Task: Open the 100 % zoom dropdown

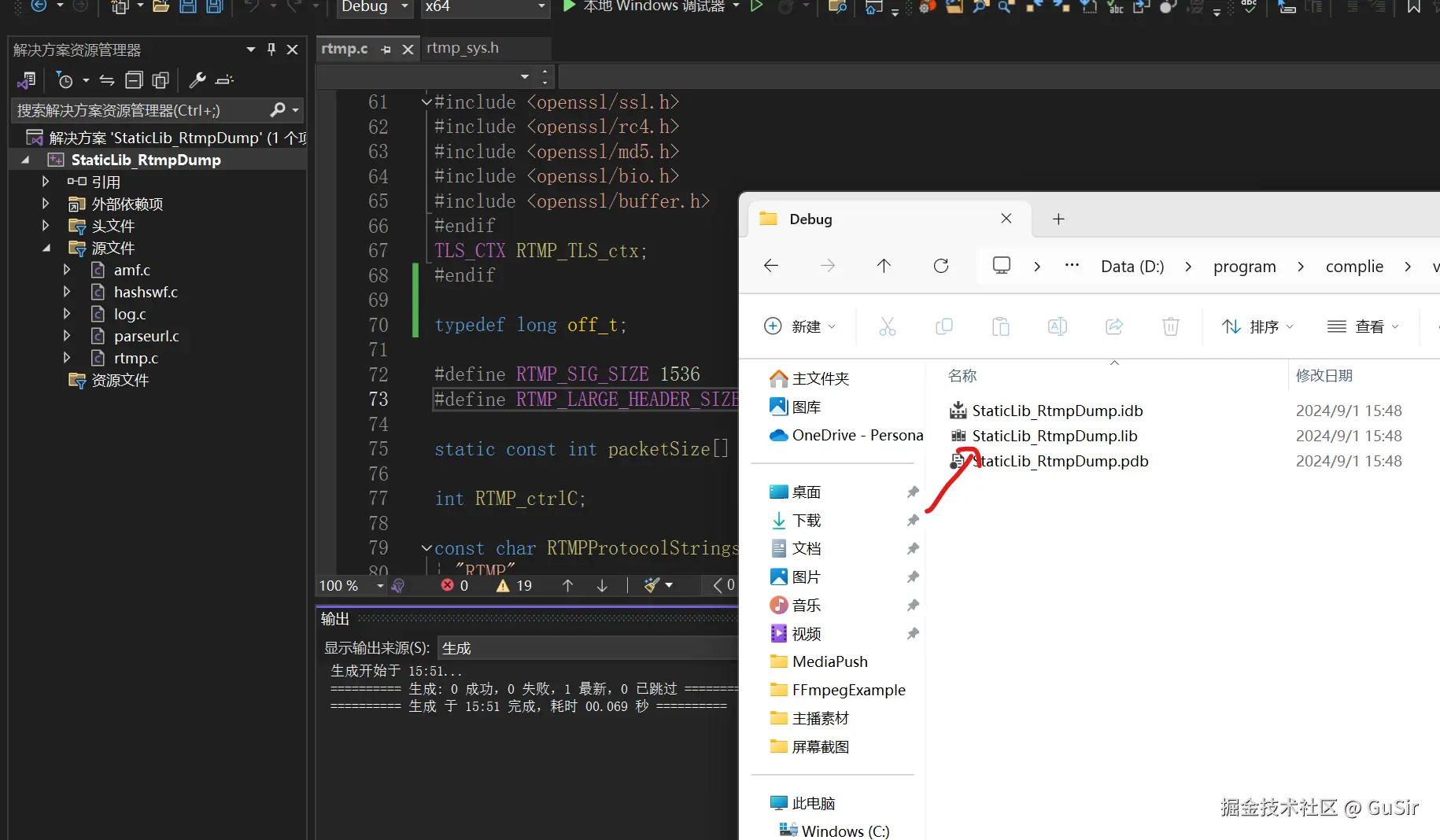Action: pyautogui.click(x=380, y=586)
